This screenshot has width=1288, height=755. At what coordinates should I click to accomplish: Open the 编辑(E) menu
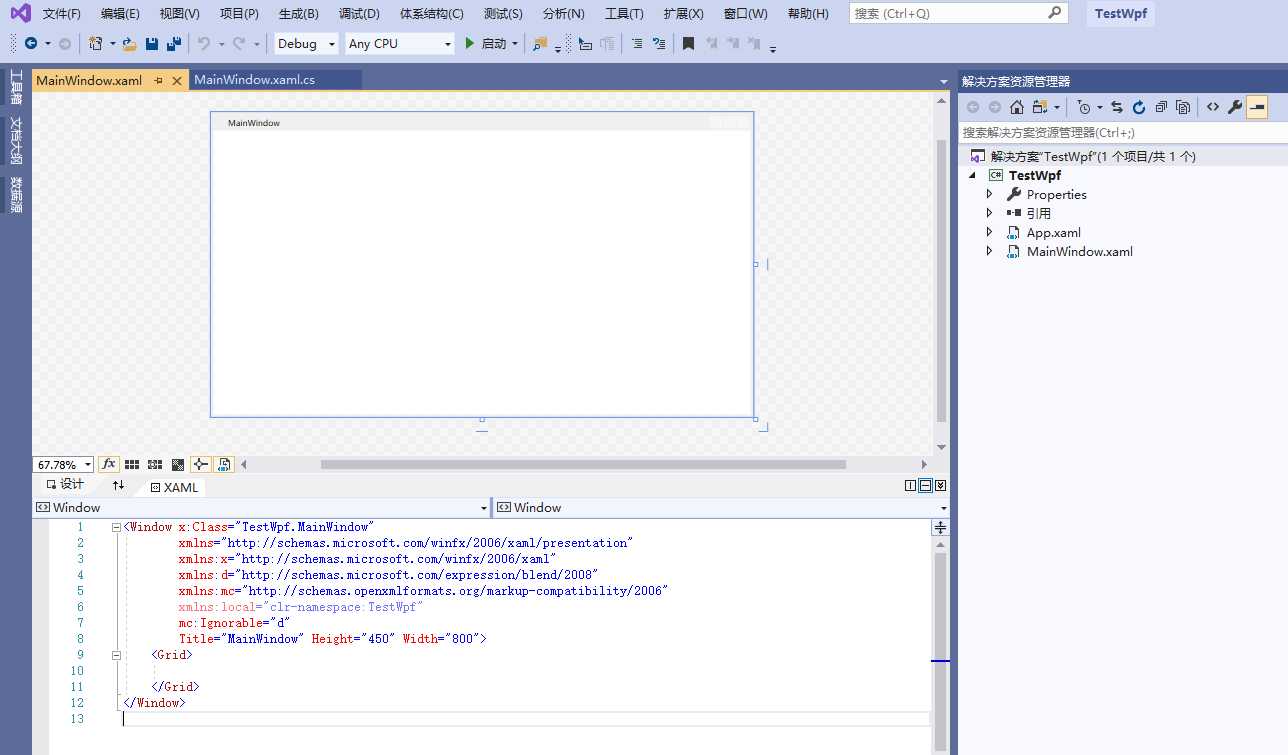click(x=121, y=14)
